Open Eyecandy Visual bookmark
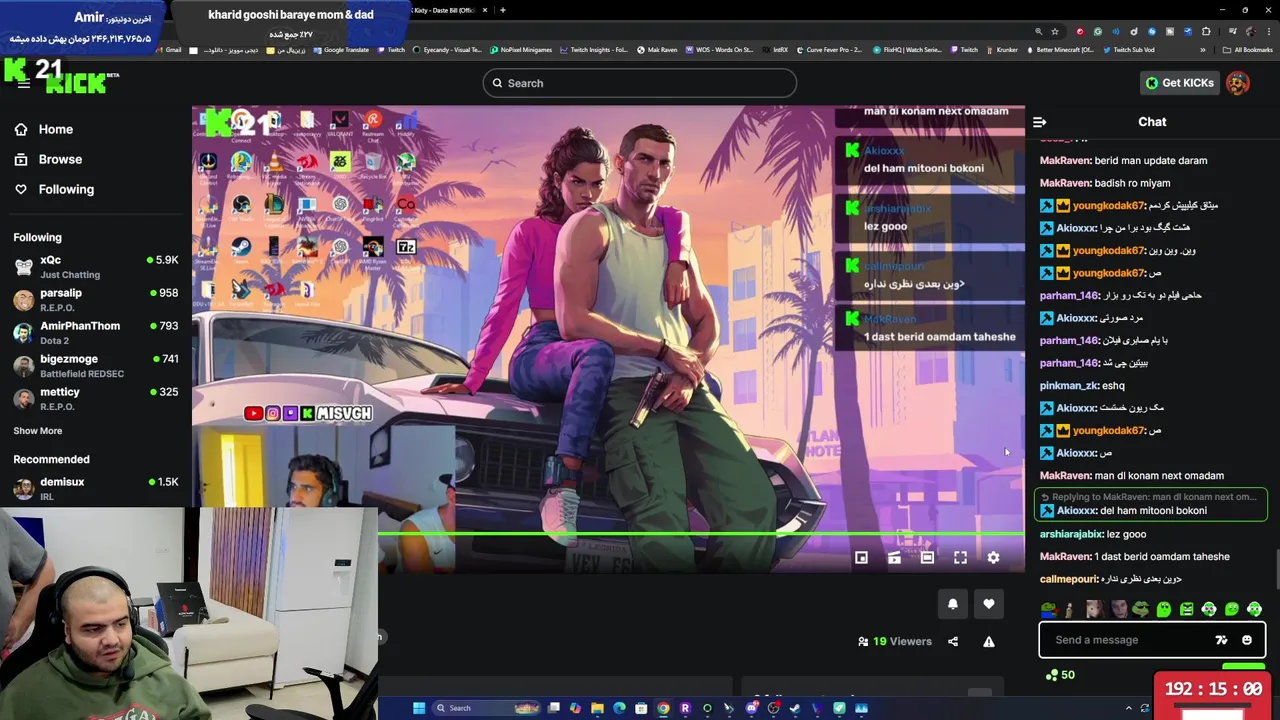Screen dimensions: 1280x720 point(447,50)
